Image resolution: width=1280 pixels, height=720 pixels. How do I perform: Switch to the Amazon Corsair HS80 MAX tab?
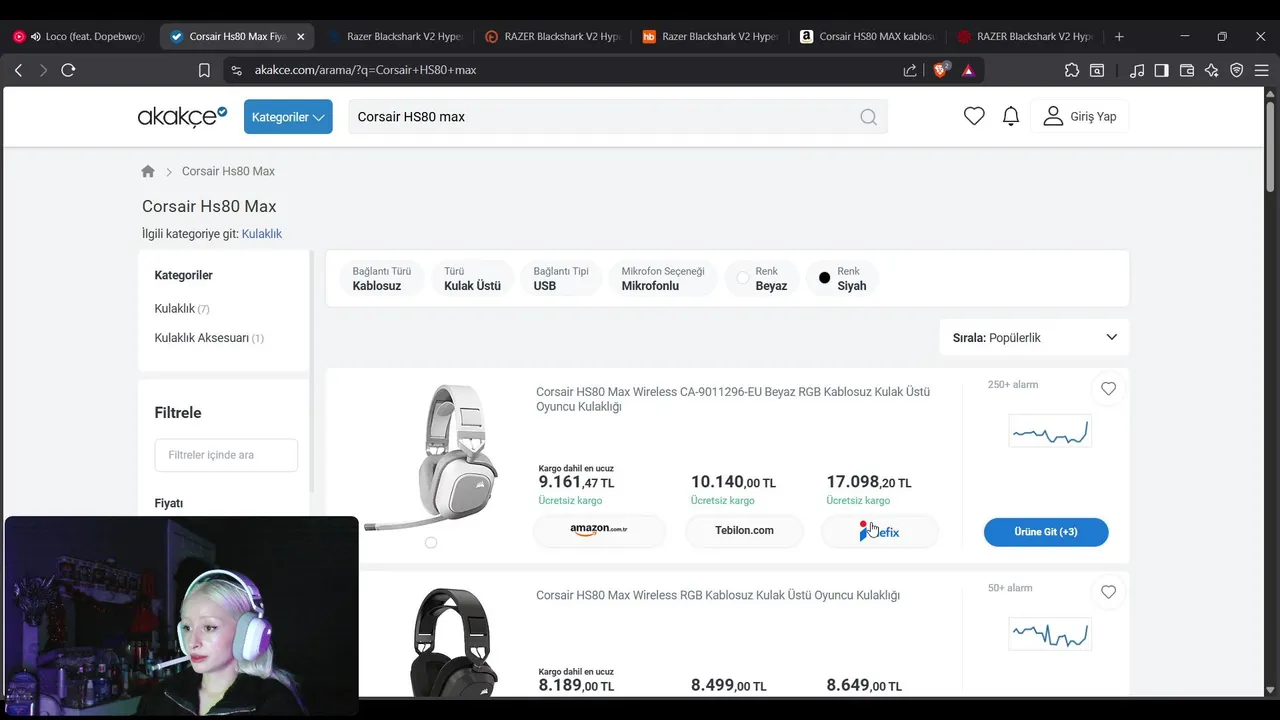pyautogui.click(x=868, y=36)
